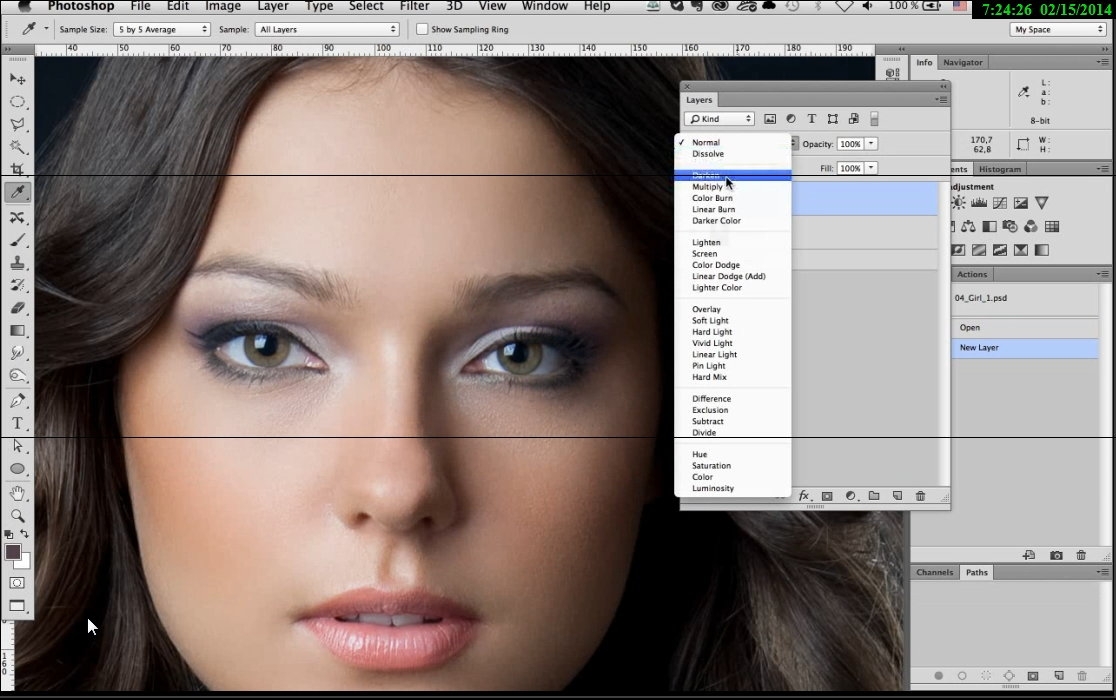Select the Path Selection tool

[x=17, y=446]
